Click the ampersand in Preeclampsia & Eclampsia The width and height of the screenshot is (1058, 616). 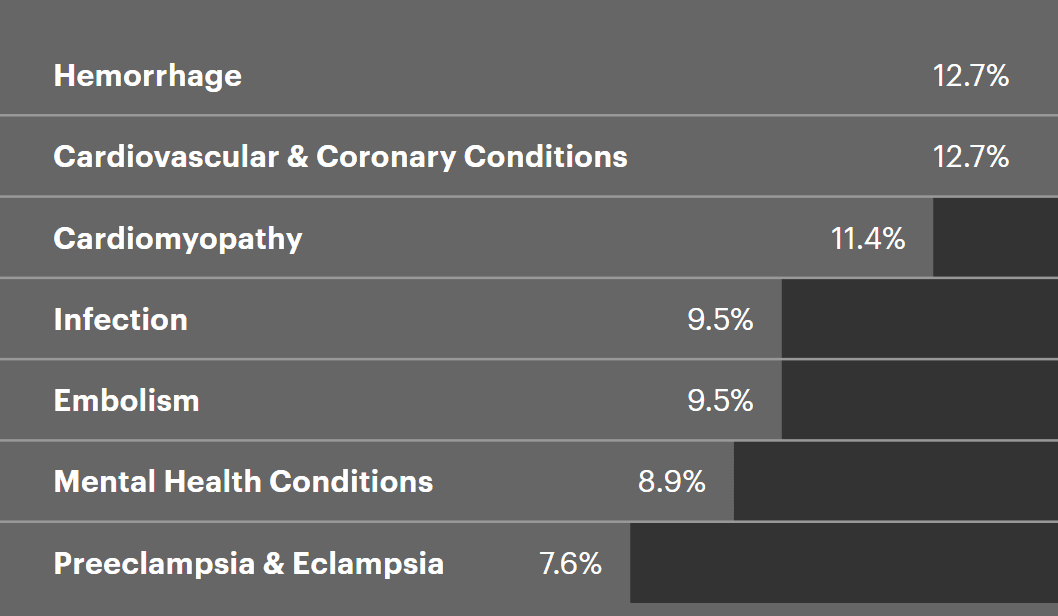click(x=273, y=563)
